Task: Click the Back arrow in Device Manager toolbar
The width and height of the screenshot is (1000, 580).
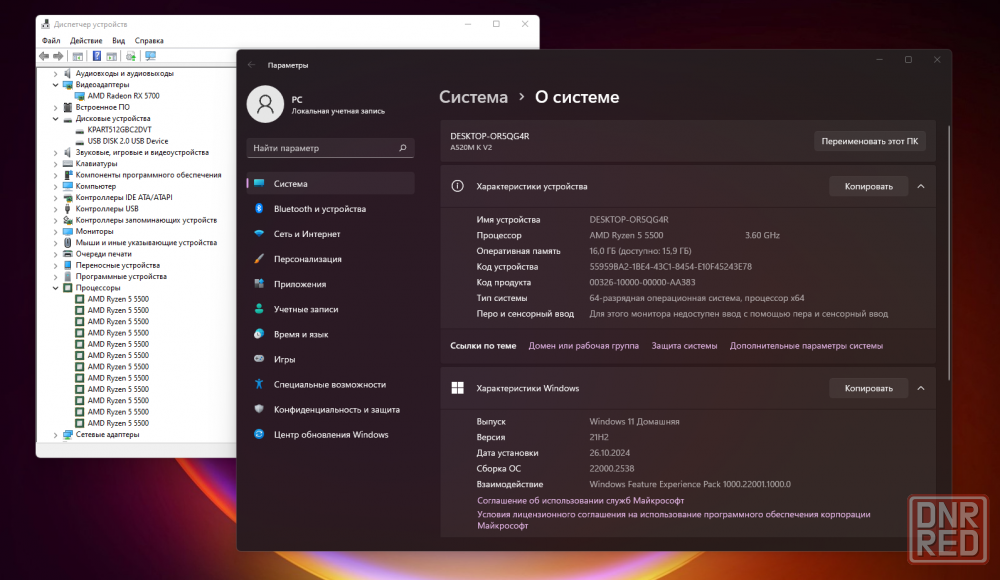Action: [x=44, y=56]
